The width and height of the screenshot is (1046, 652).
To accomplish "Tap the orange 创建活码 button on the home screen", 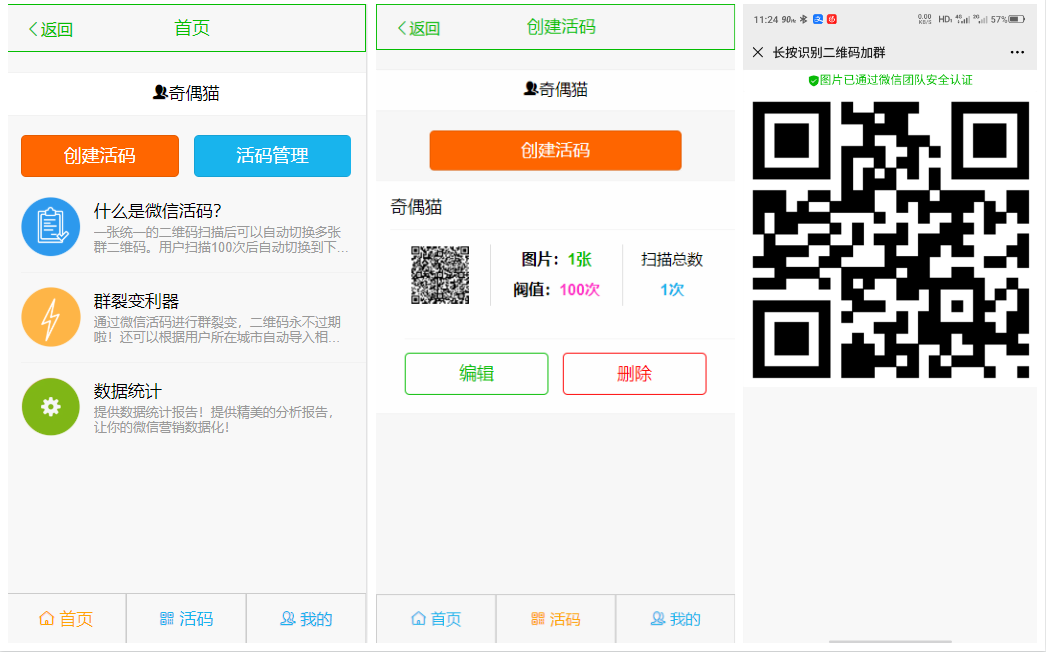I will point(100,156).
